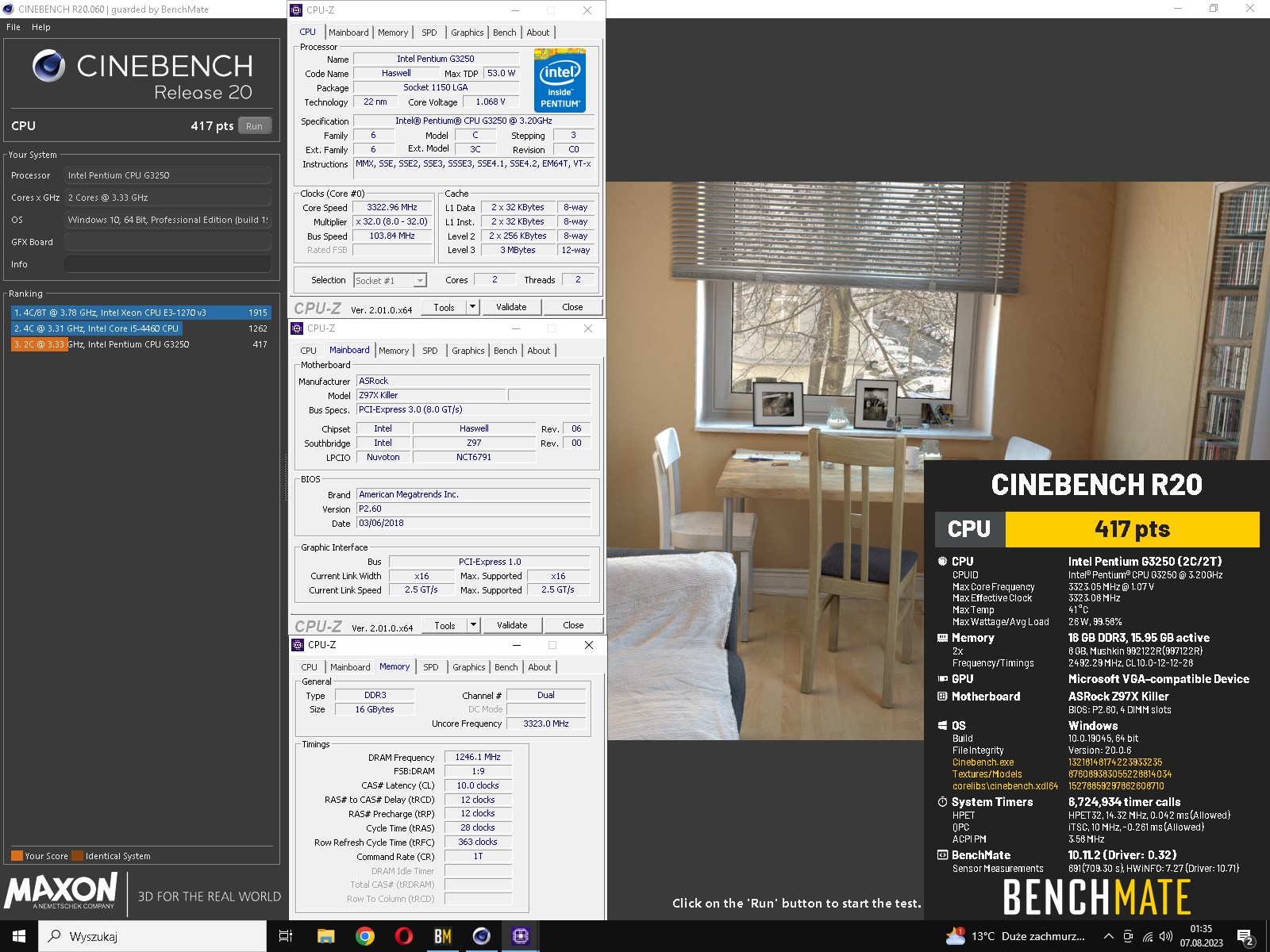1270x952 pixels.
Task: Click the Info input field
Action: pos(167,264)
